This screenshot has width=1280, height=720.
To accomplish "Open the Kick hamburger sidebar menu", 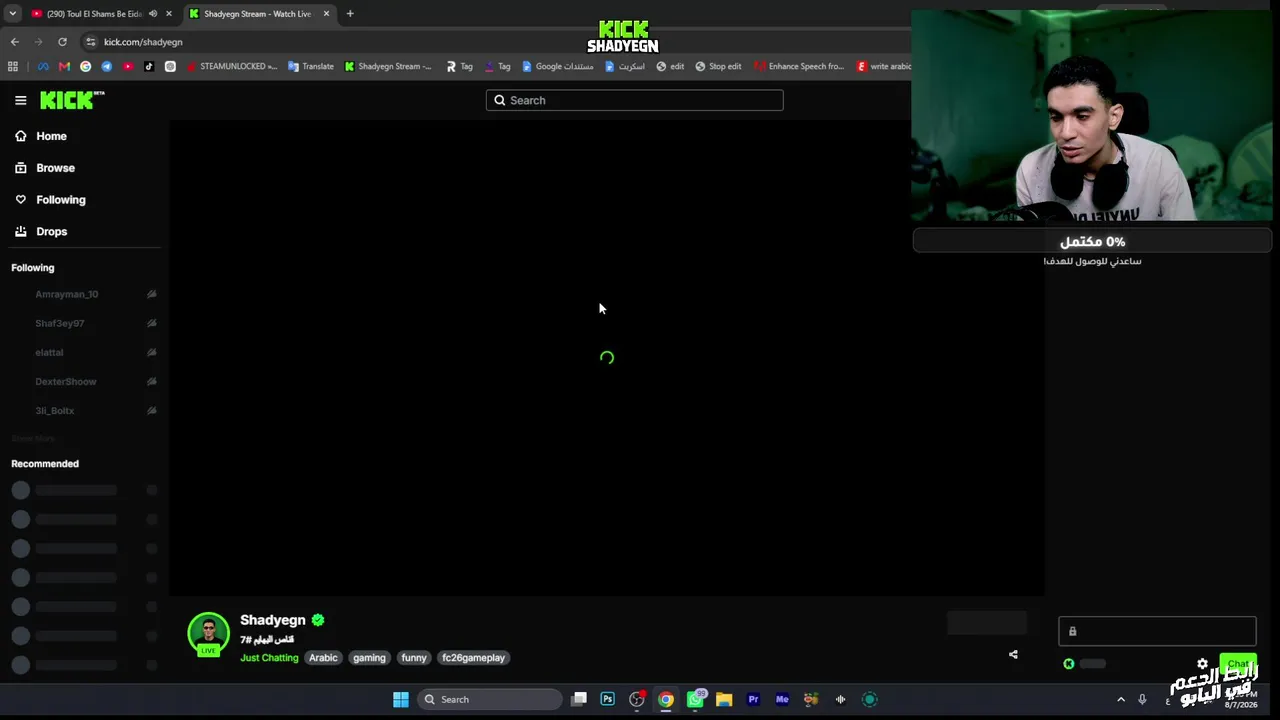I will [x=20, y=100].
